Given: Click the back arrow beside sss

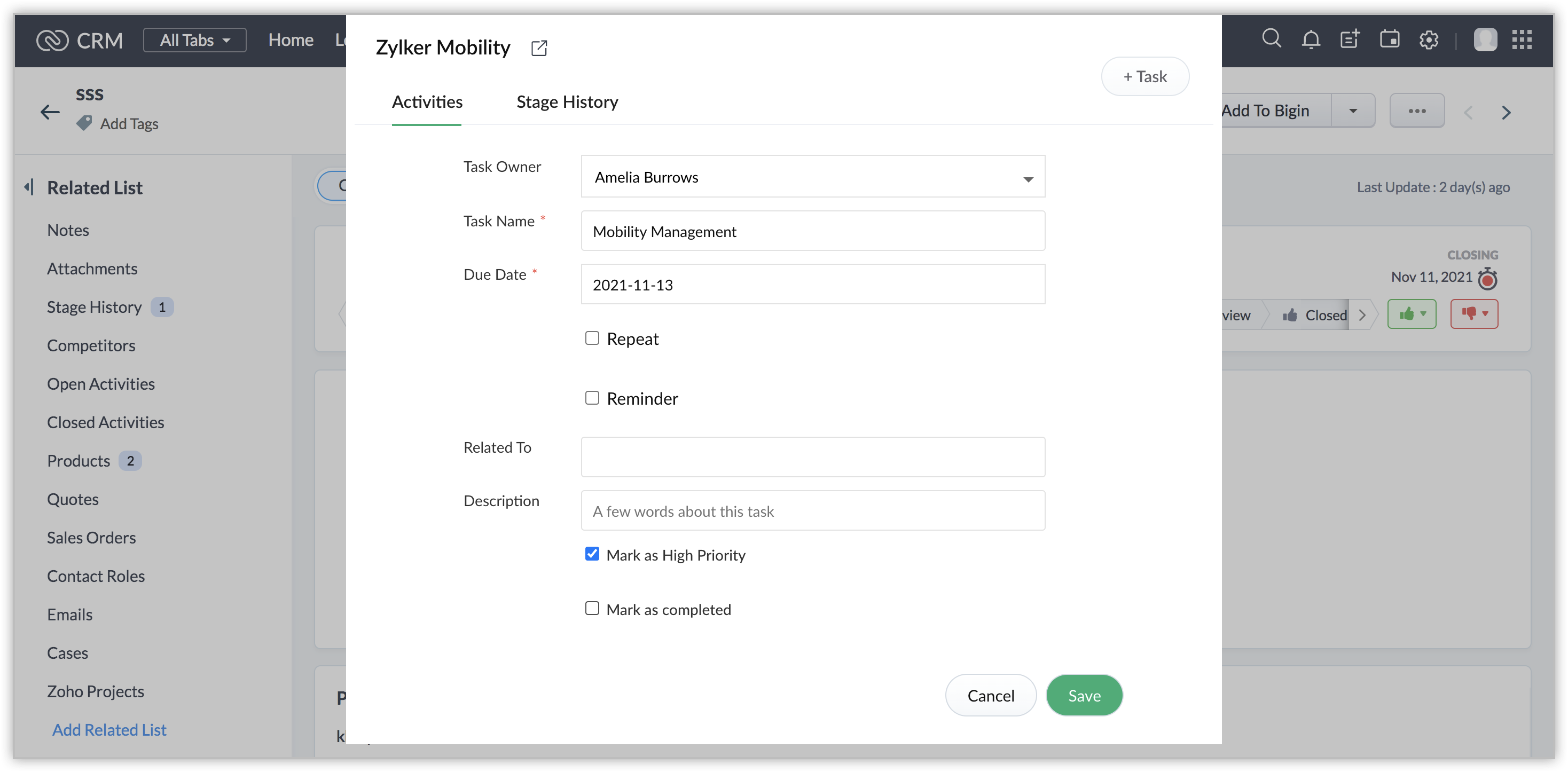Looking at the screenshot, I should point(50,112).
